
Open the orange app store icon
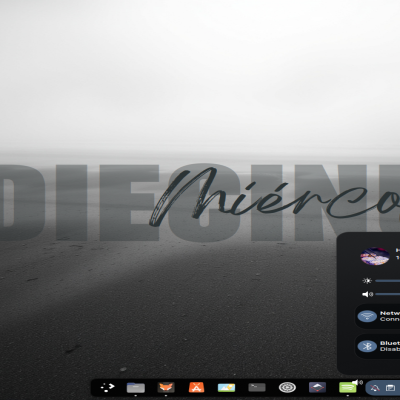[196, 388]
